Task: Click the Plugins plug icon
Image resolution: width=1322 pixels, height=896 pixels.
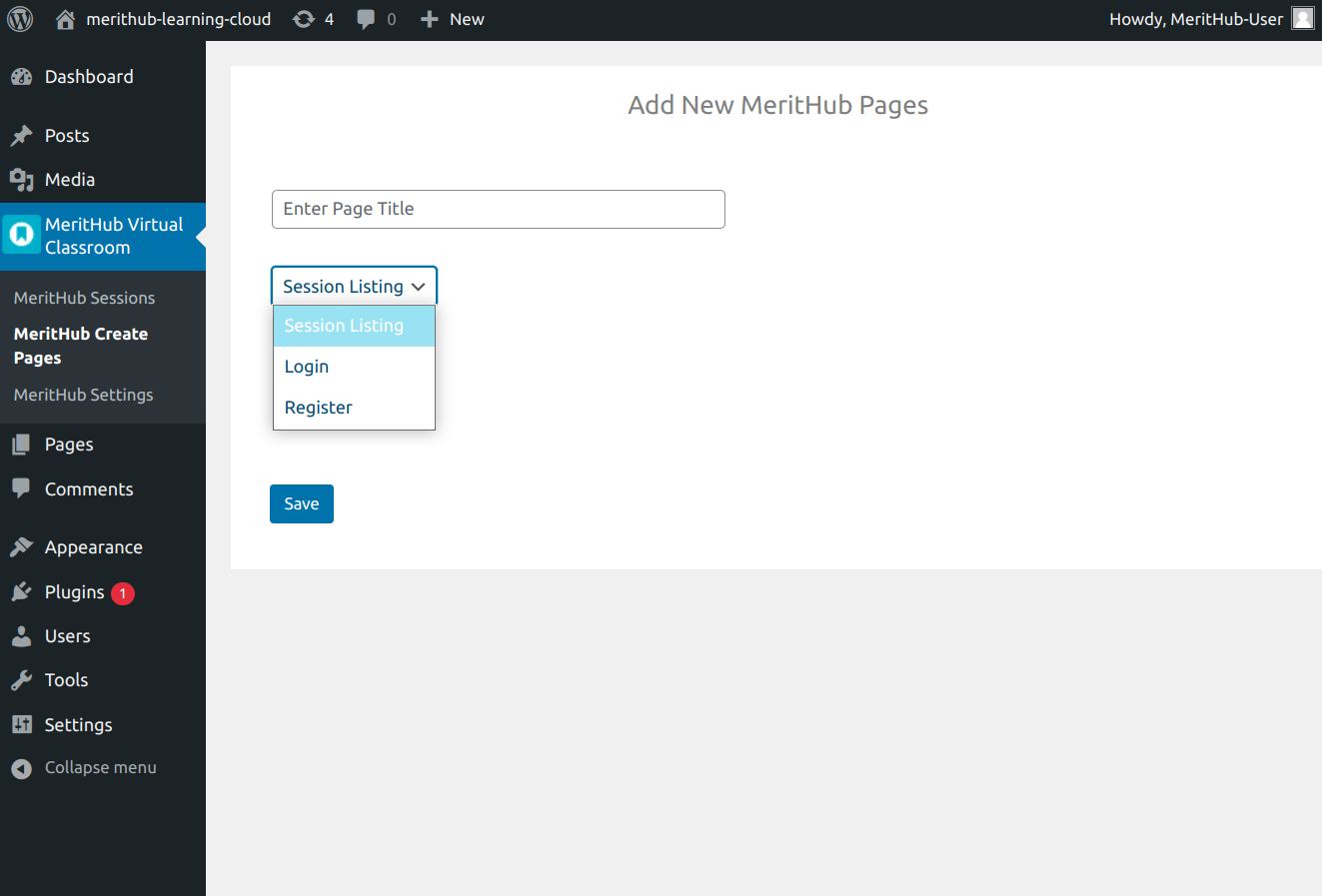Action: point(21,592)
